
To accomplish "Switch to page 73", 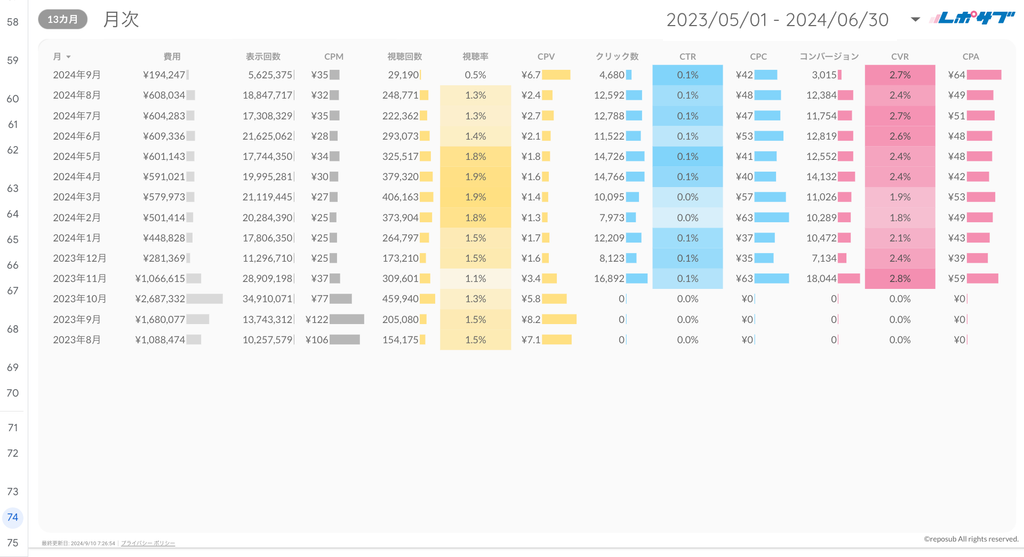I will [x=13, y=492].
